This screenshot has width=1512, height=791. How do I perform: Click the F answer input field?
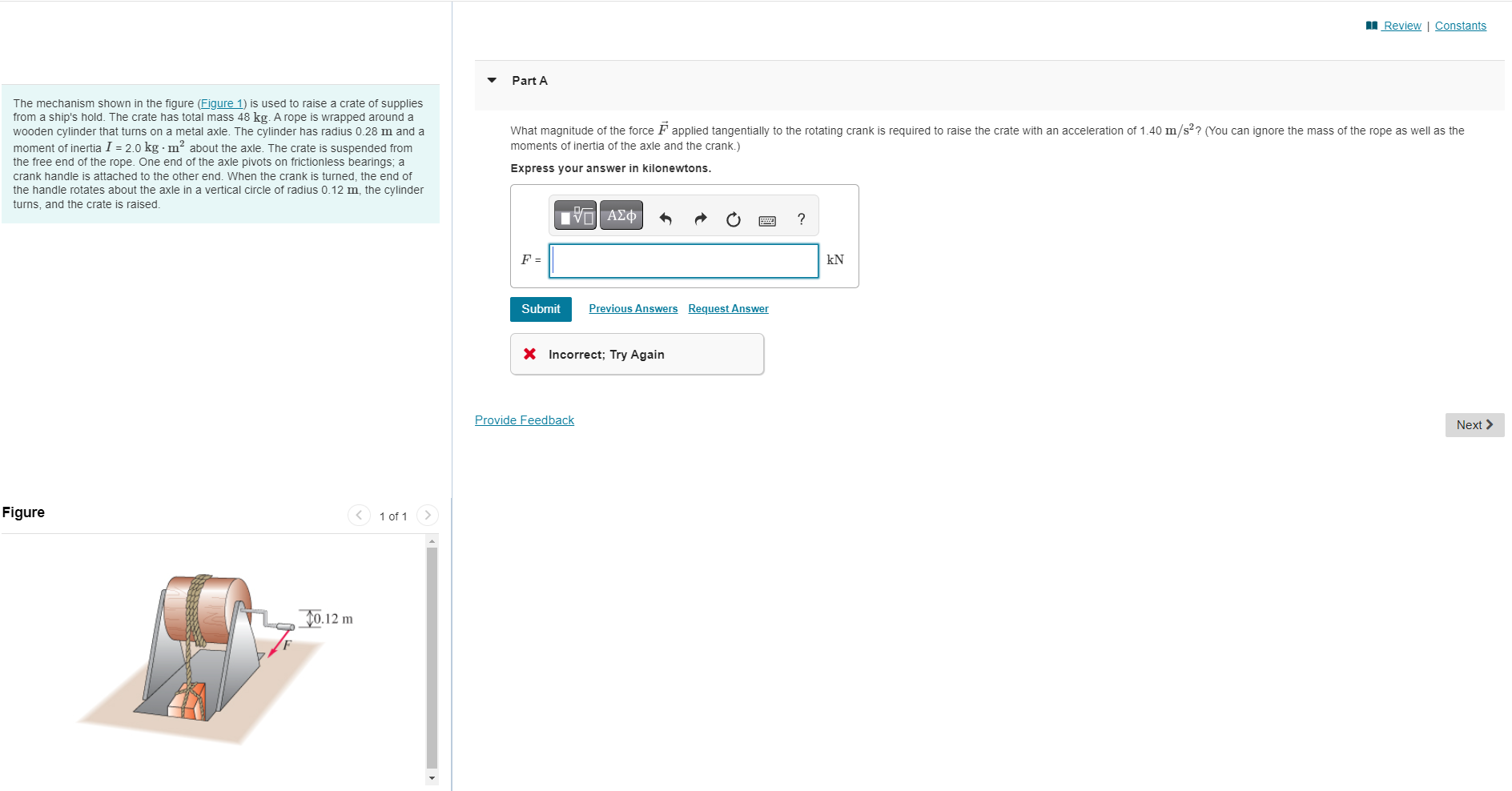click(x=684, y=261)
